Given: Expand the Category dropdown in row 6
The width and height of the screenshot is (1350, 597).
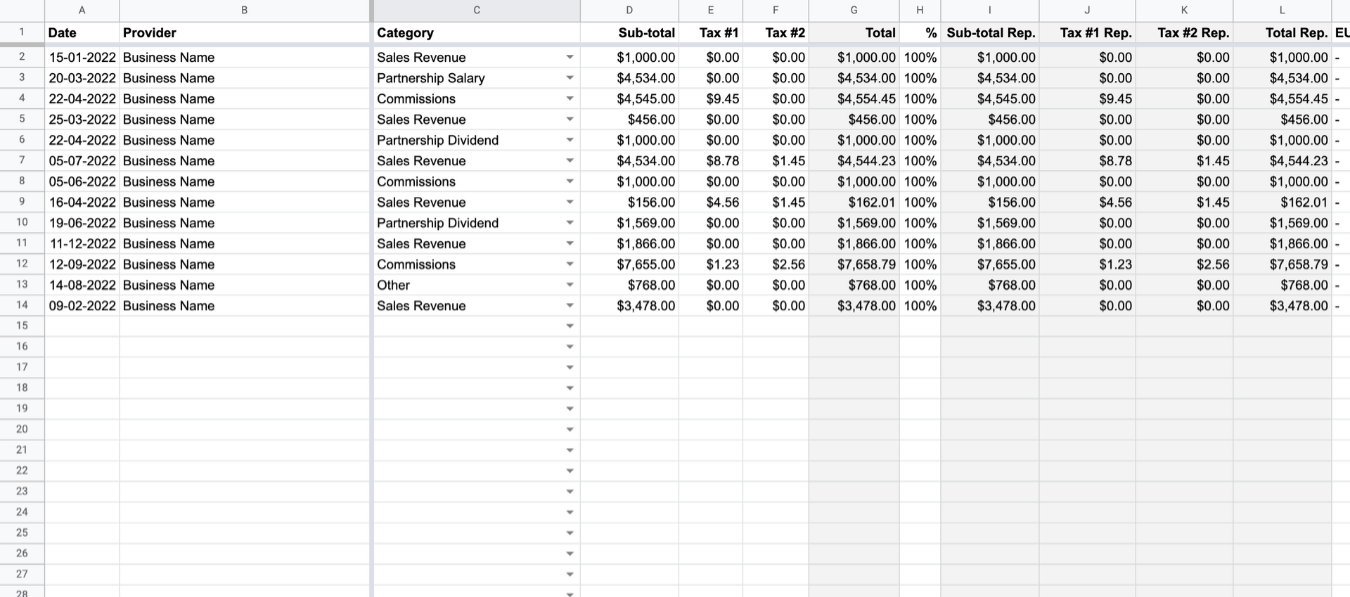Looking at the screenshot, I should coord(570,140).
